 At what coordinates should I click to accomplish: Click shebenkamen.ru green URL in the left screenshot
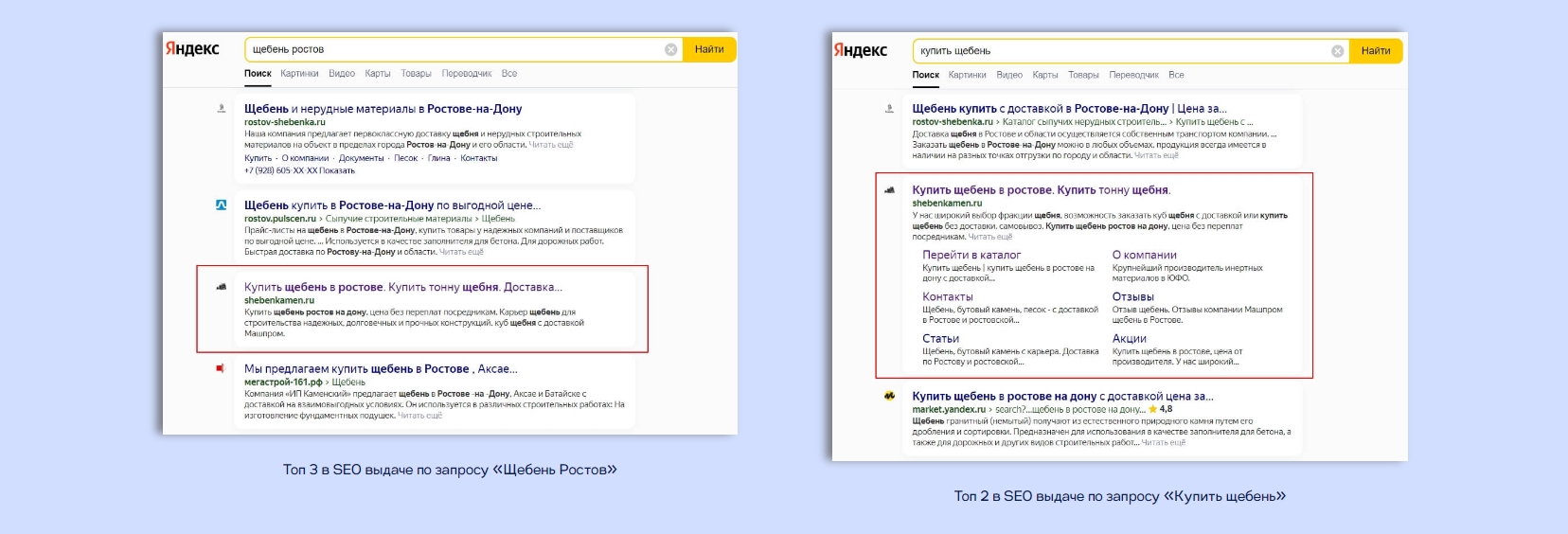279,300
